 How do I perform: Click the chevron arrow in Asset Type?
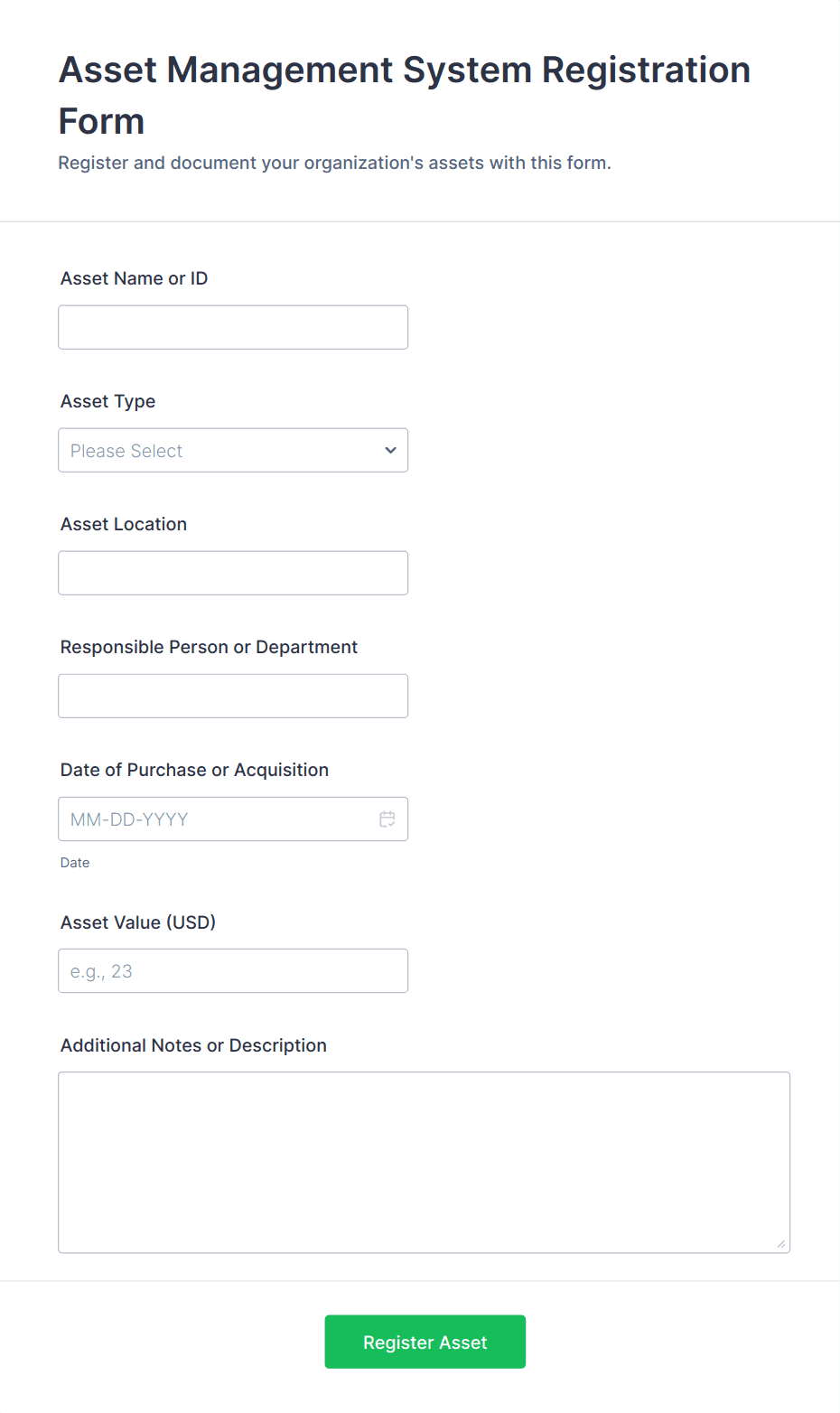[x=390, y=450]
